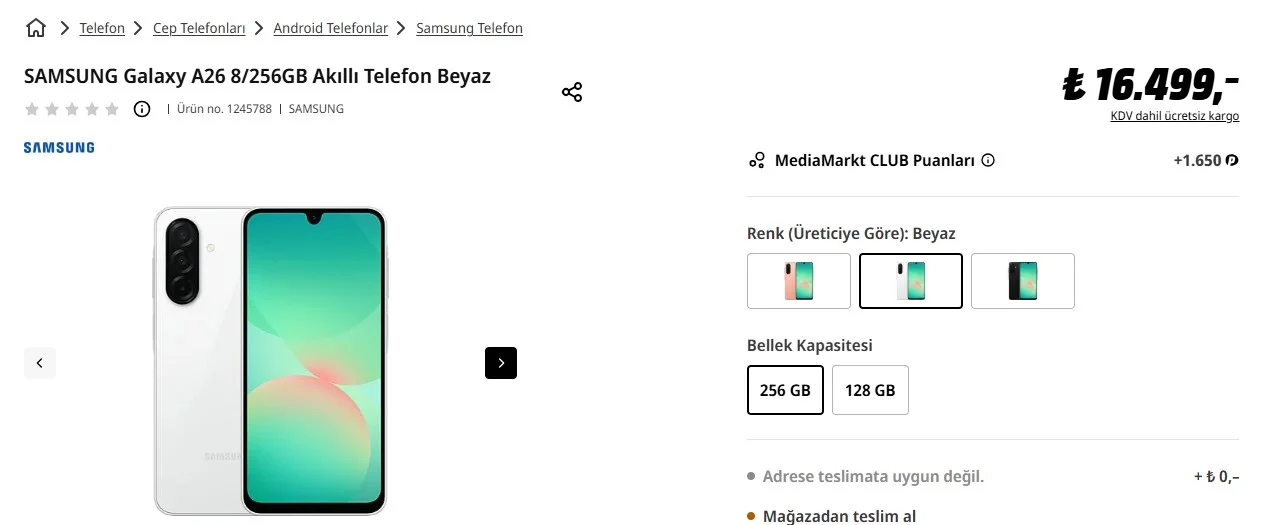Open Samsung Telefon breadcrumb link
1269x525 pixels.
tap(469, 28)
